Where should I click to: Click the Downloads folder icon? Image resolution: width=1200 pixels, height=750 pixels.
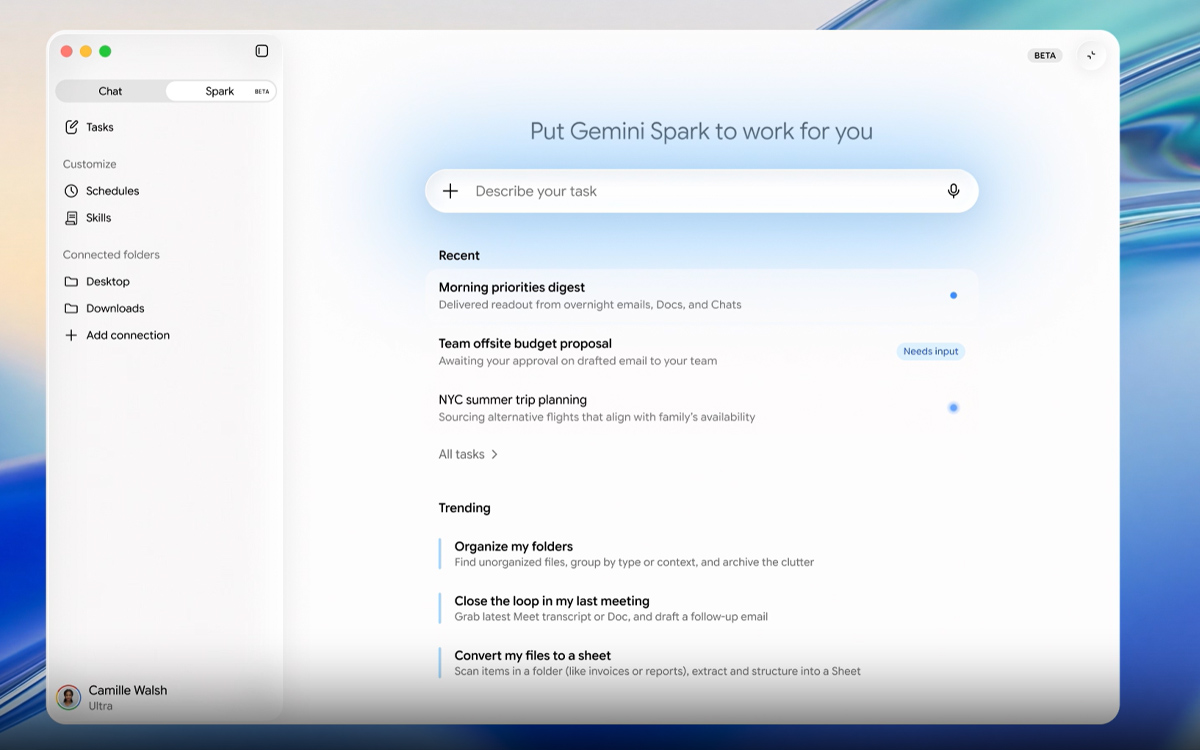click(x=71, y=309)
